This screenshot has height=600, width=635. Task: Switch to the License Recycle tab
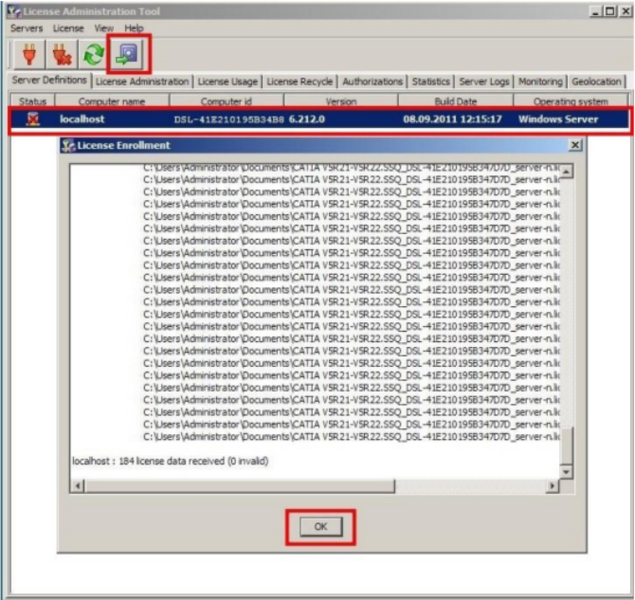pos(300,81)
